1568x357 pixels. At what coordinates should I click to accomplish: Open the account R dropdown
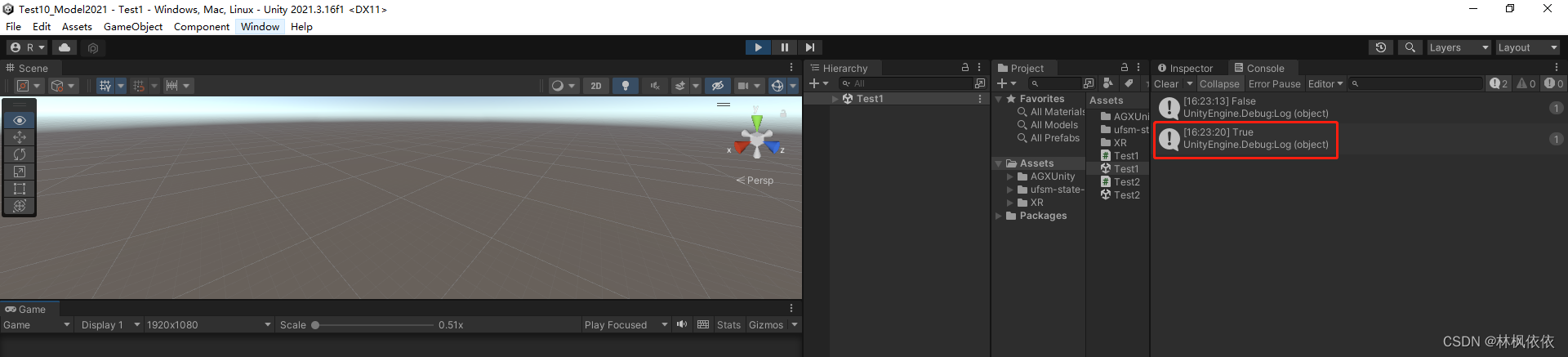tap(28, 47)
